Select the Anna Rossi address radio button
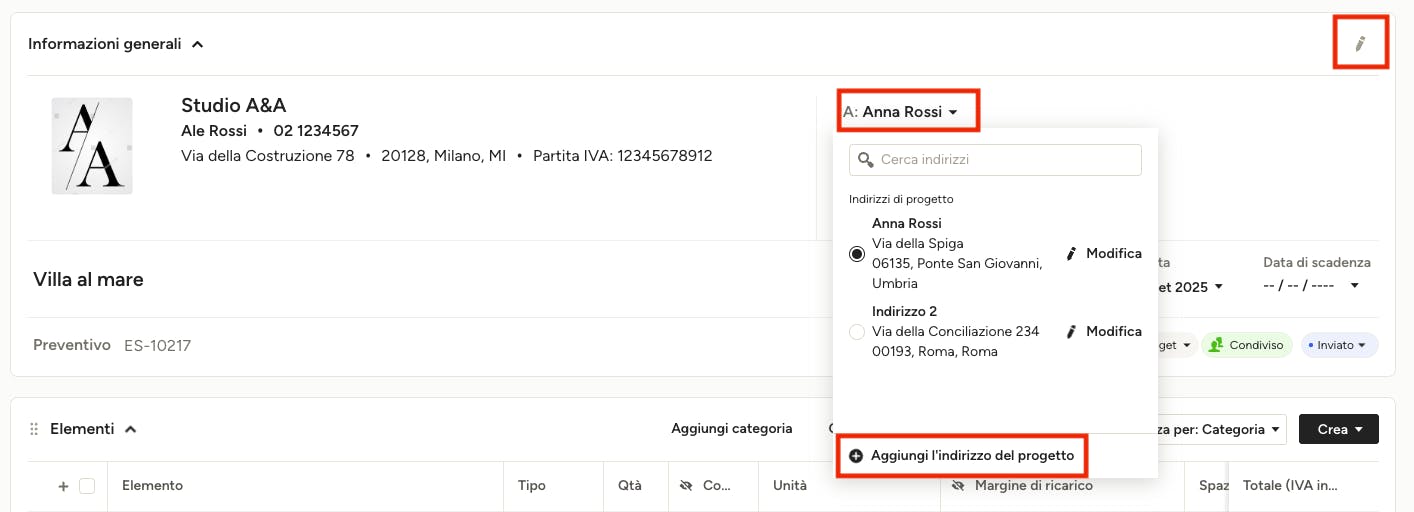This screenshot has height=512, width=1414. pos(857,254)
